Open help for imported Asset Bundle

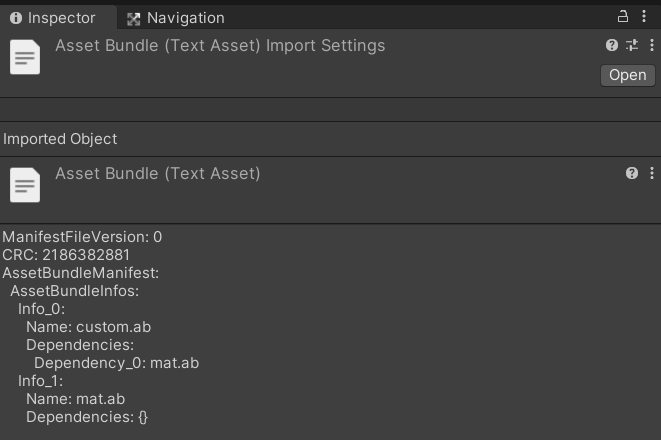point(632,173)
